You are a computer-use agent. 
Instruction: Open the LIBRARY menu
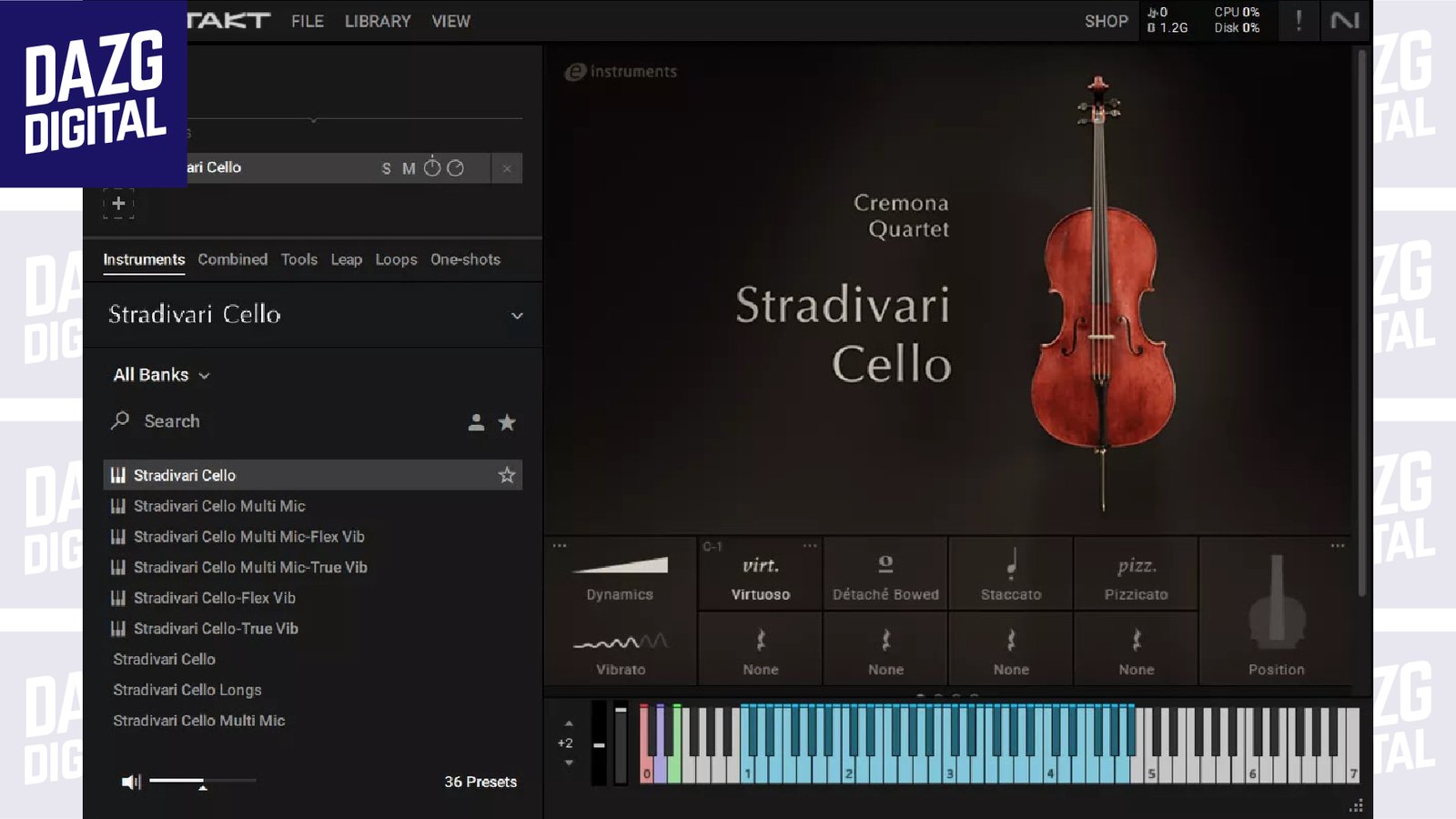tap(377, 21)
